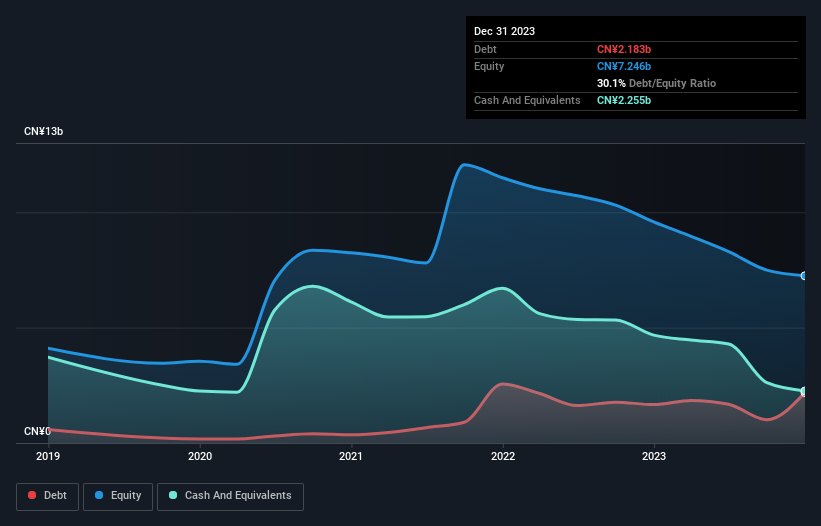Click the red Debt legend dot
This screenshot has height=526, width=821.
point(32,495)
